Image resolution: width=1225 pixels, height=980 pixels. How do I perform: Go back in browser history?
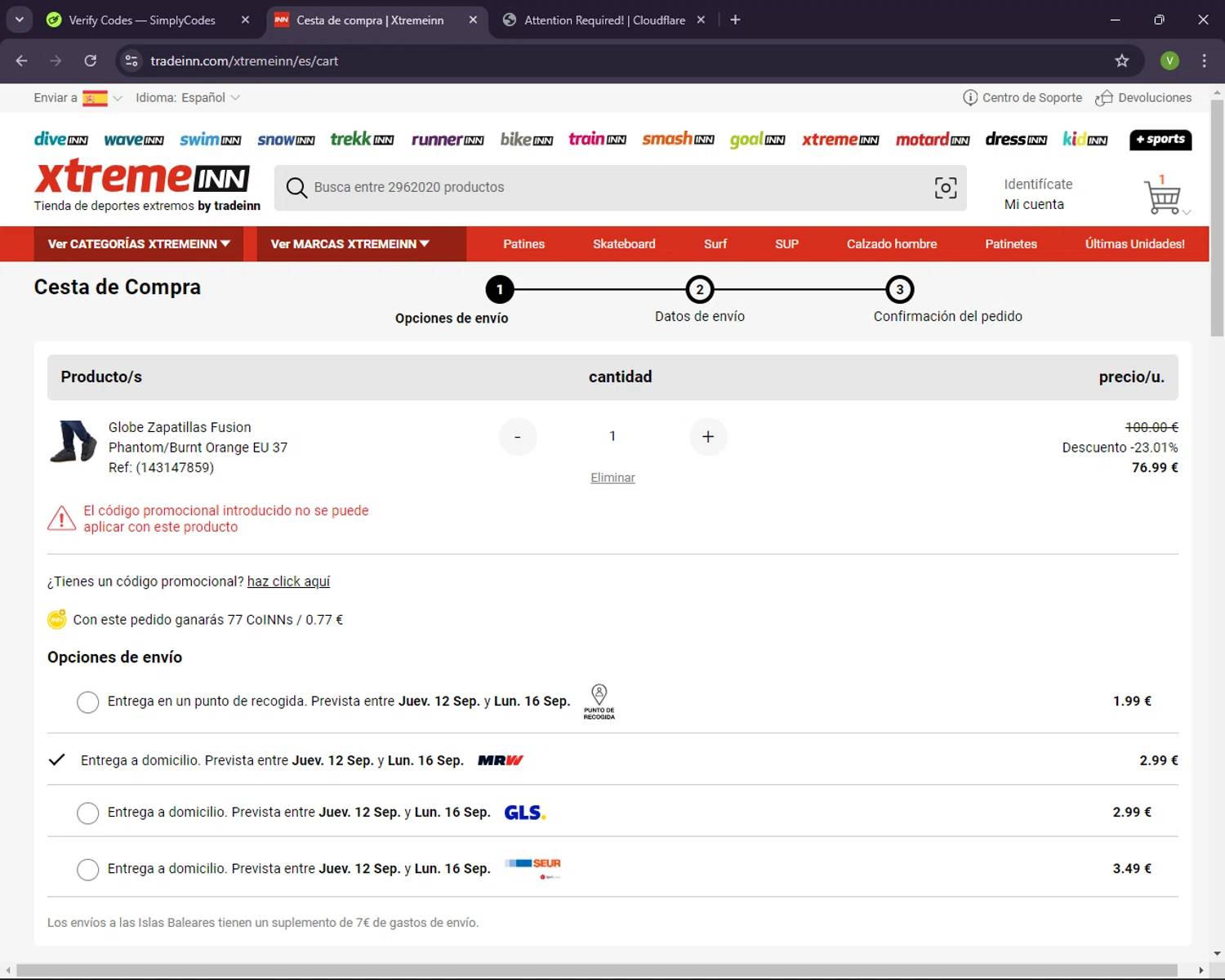pyautogui.click(x=22, y=60)
